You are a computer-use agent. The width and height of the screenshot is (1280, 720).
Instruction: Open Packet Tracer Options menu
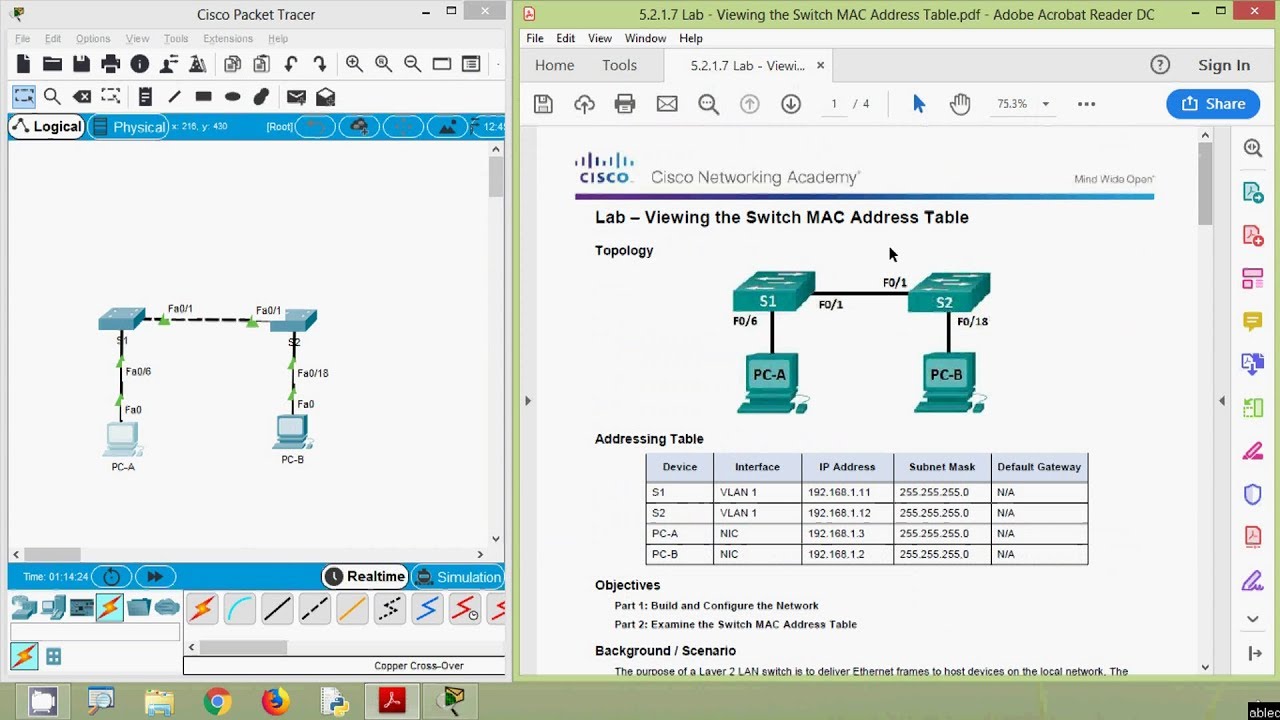[93, 39]
